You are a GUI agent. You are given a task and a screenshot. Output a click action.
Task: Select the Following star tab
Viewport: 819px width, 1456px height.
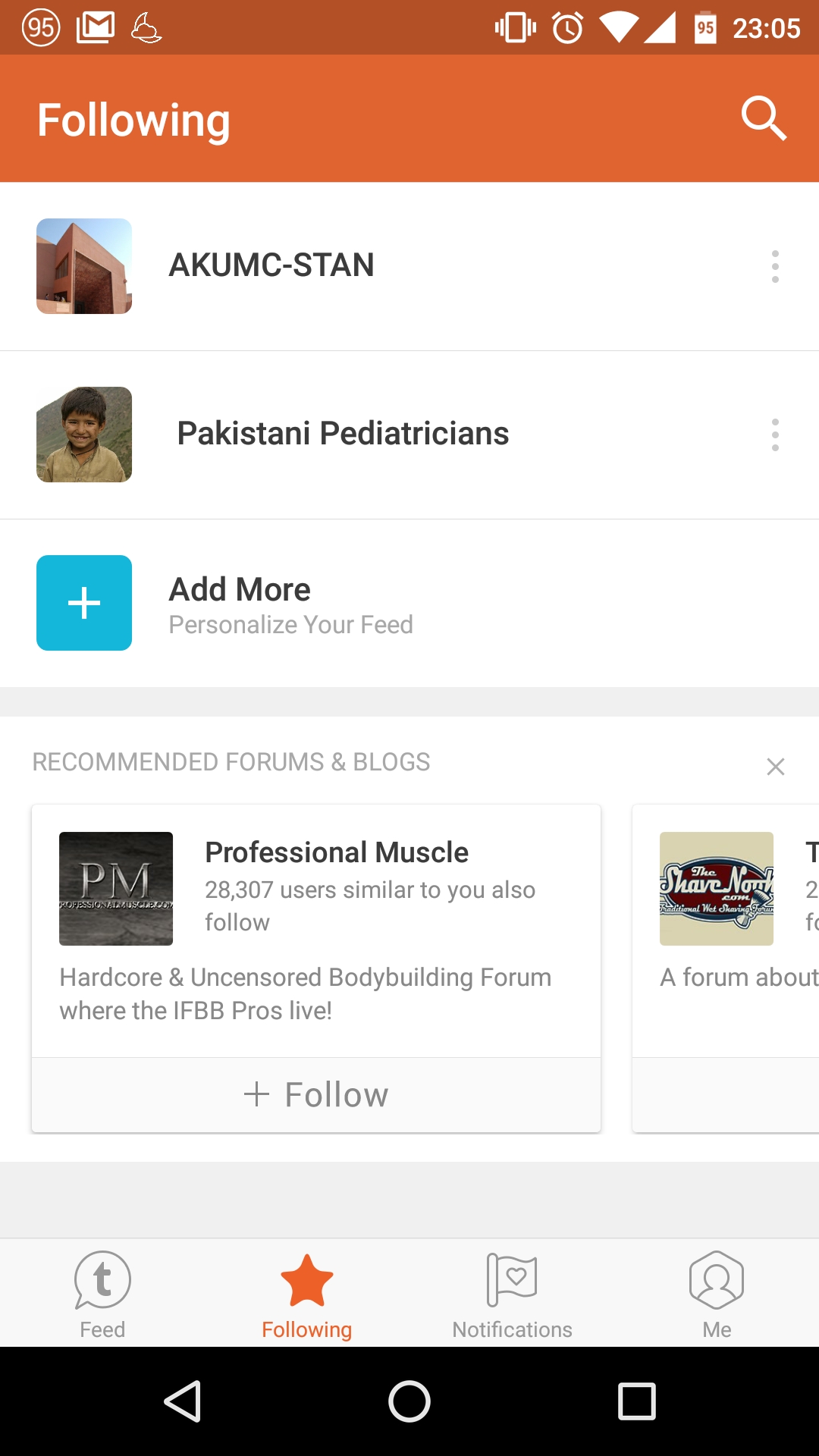pos(307,1294)
